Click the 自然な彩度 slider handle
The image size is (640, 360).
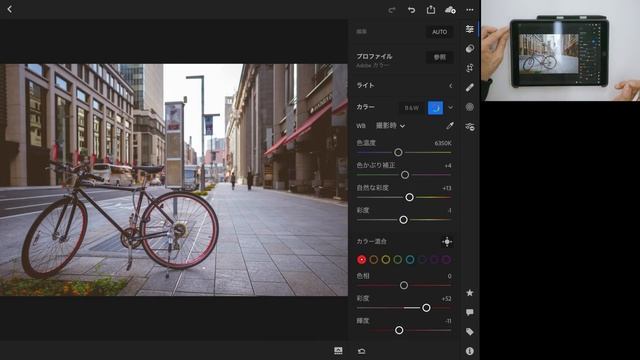409,197
